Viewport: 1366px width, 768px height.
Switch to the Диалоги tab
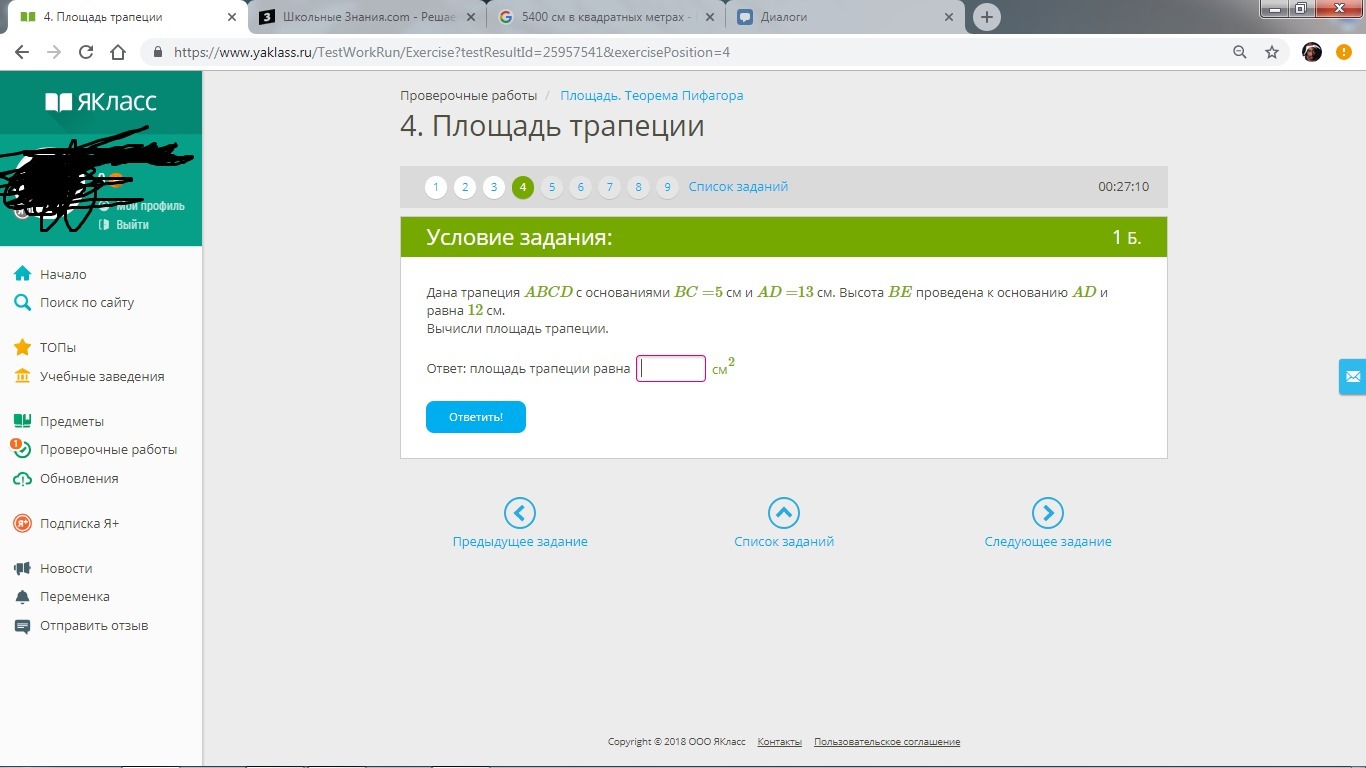click(x=846, y=17)
